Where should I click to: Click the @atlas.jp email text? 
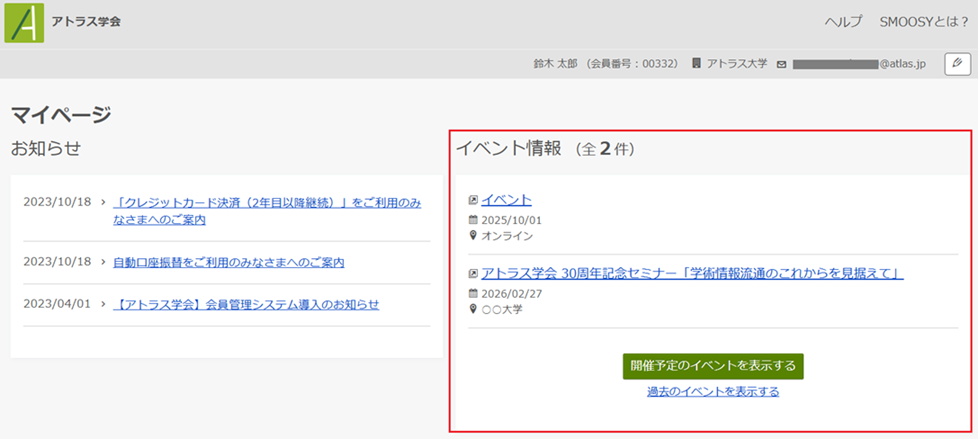coord(903,64)
